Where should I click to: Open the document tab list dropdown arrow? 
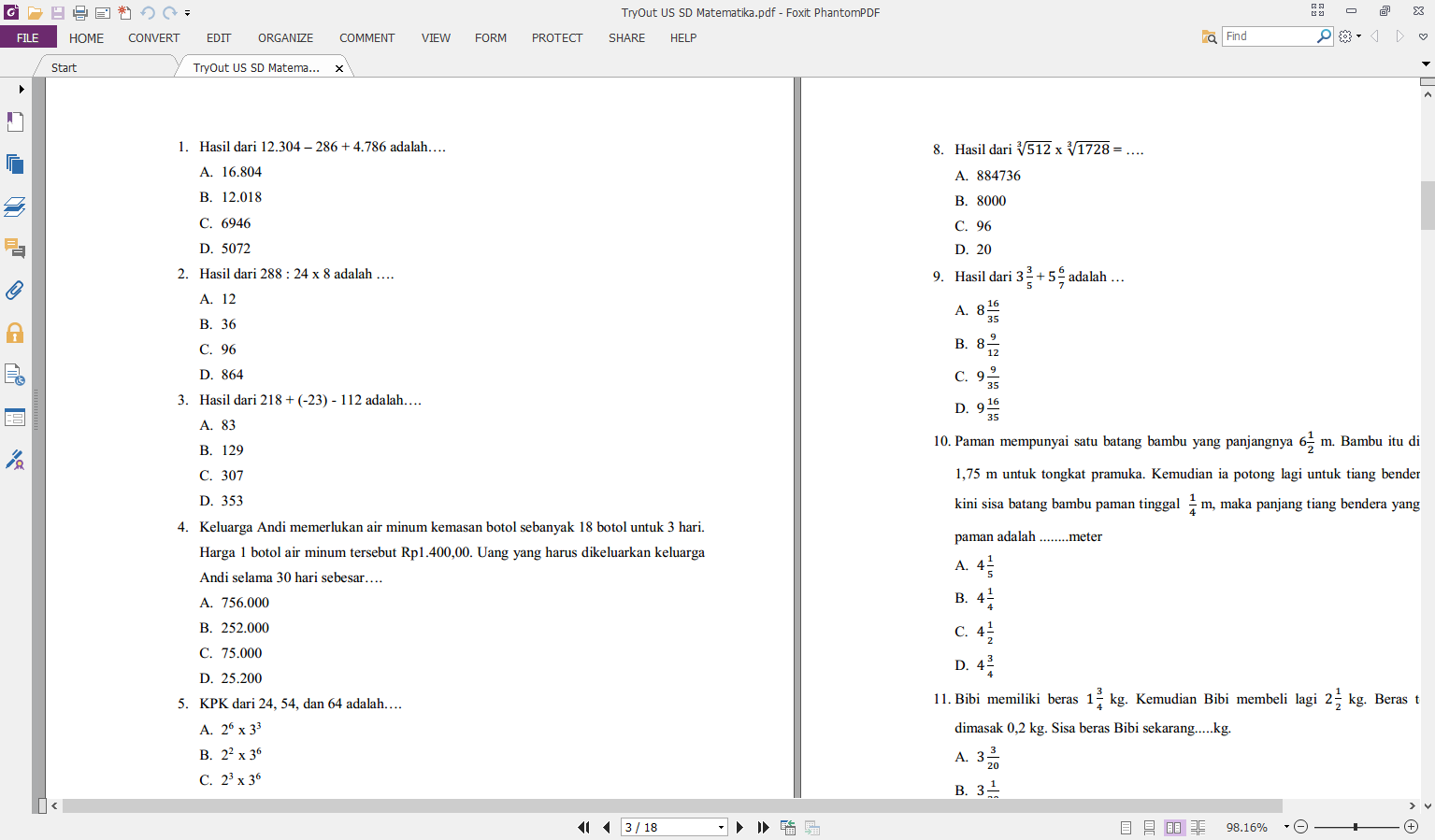(1426, 64)
